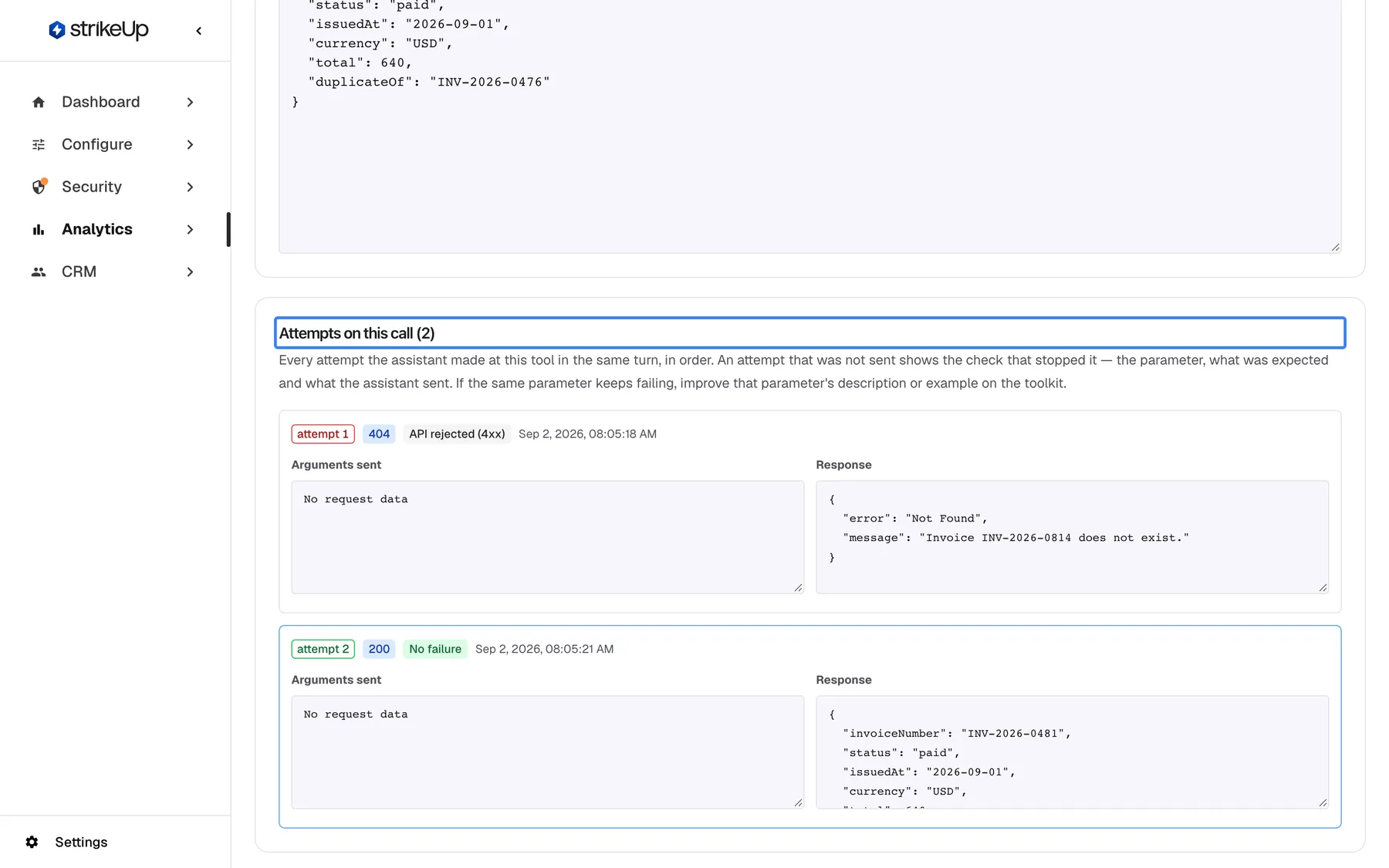
Task: Click the attempt 1 Response resize handle
Action: (1323, 588)
